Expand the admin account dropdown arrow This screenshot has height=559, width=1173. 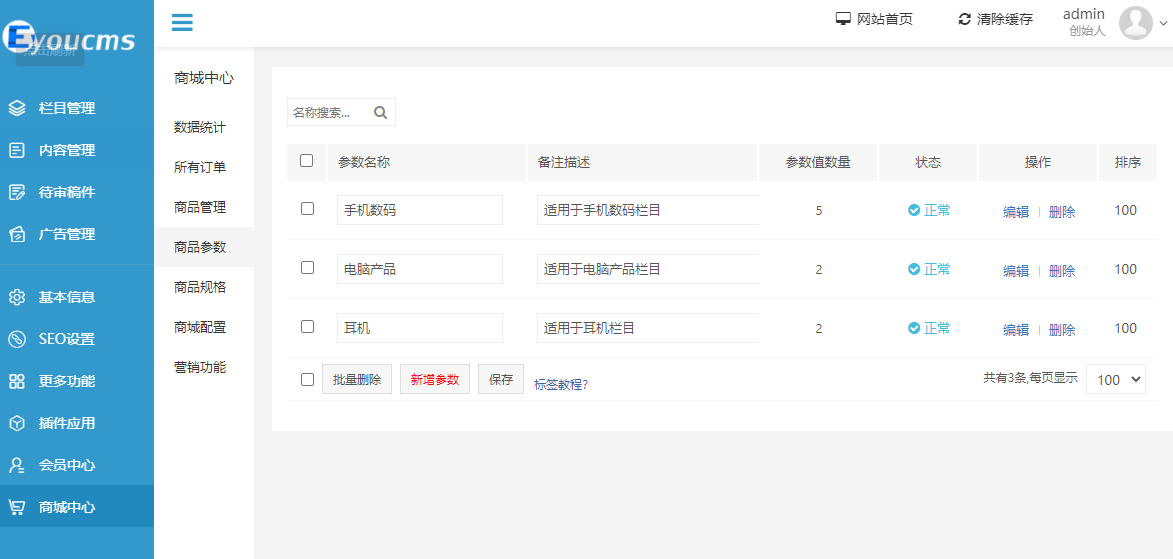(x=1162, y=24)
